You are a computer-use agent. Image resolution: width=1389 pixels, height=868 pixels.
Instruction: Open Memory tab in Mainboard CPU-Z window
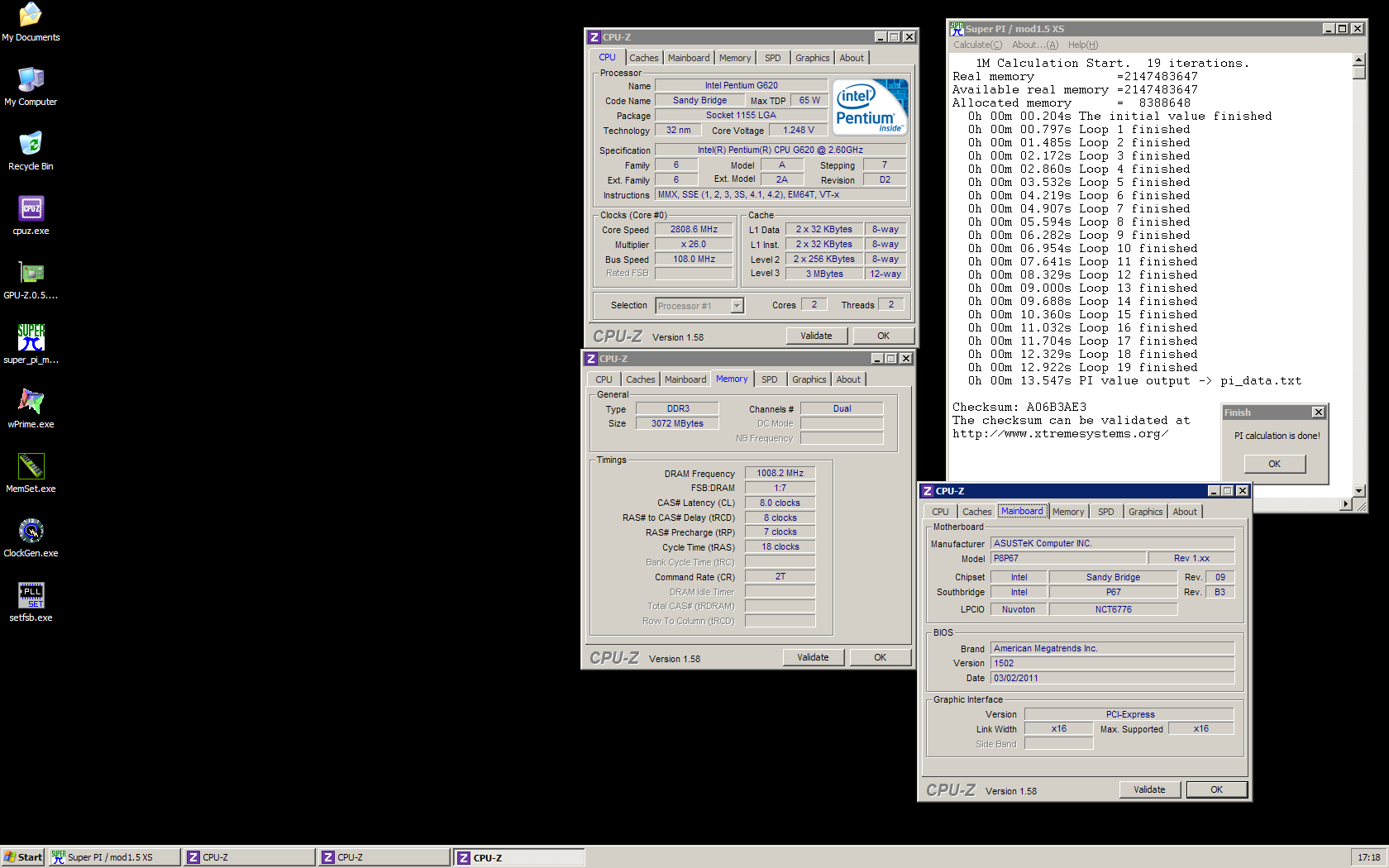click(x=1068, y=512)
